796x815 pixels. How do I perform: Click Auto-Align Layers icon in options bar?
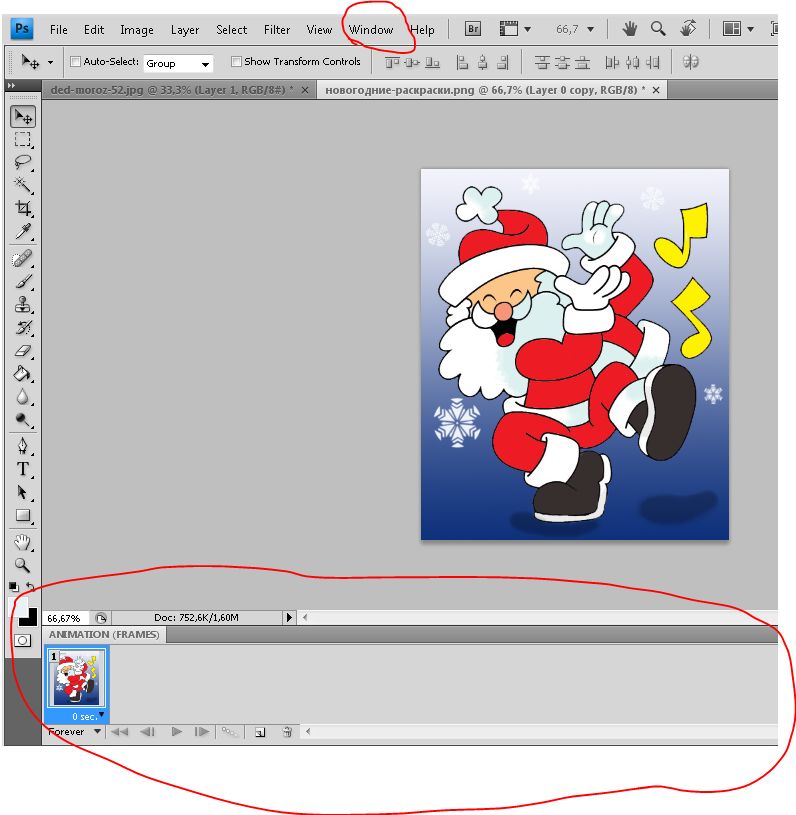[690, 62]
